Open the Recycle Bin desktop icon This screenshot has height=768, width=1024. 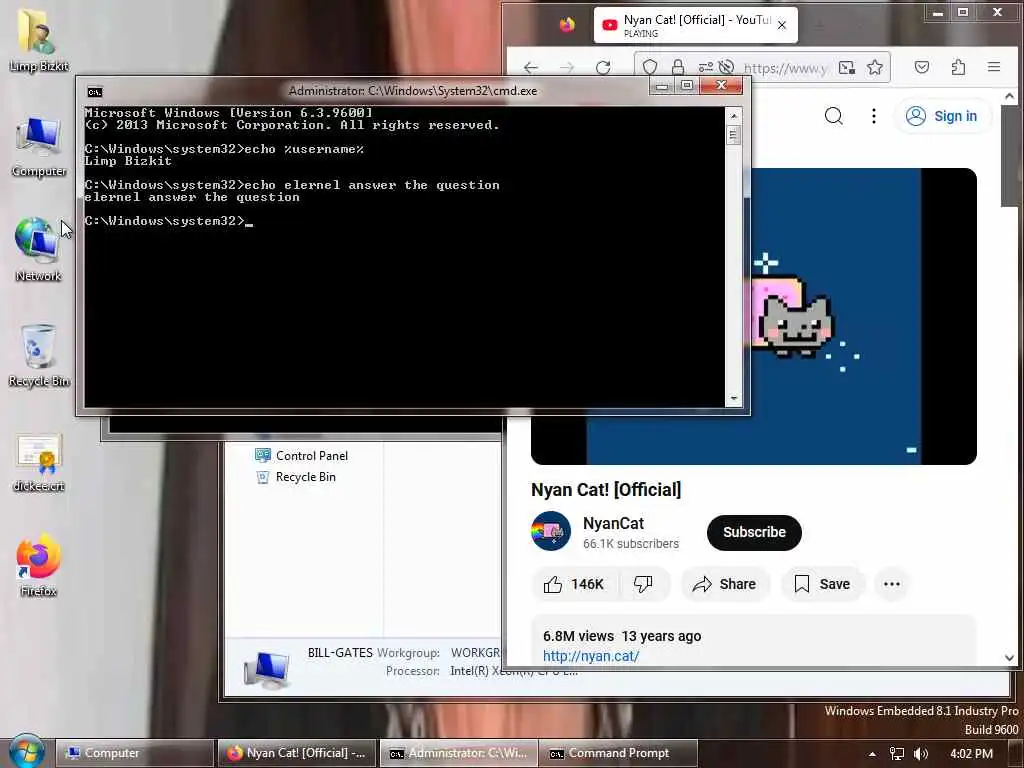point(39,355)
